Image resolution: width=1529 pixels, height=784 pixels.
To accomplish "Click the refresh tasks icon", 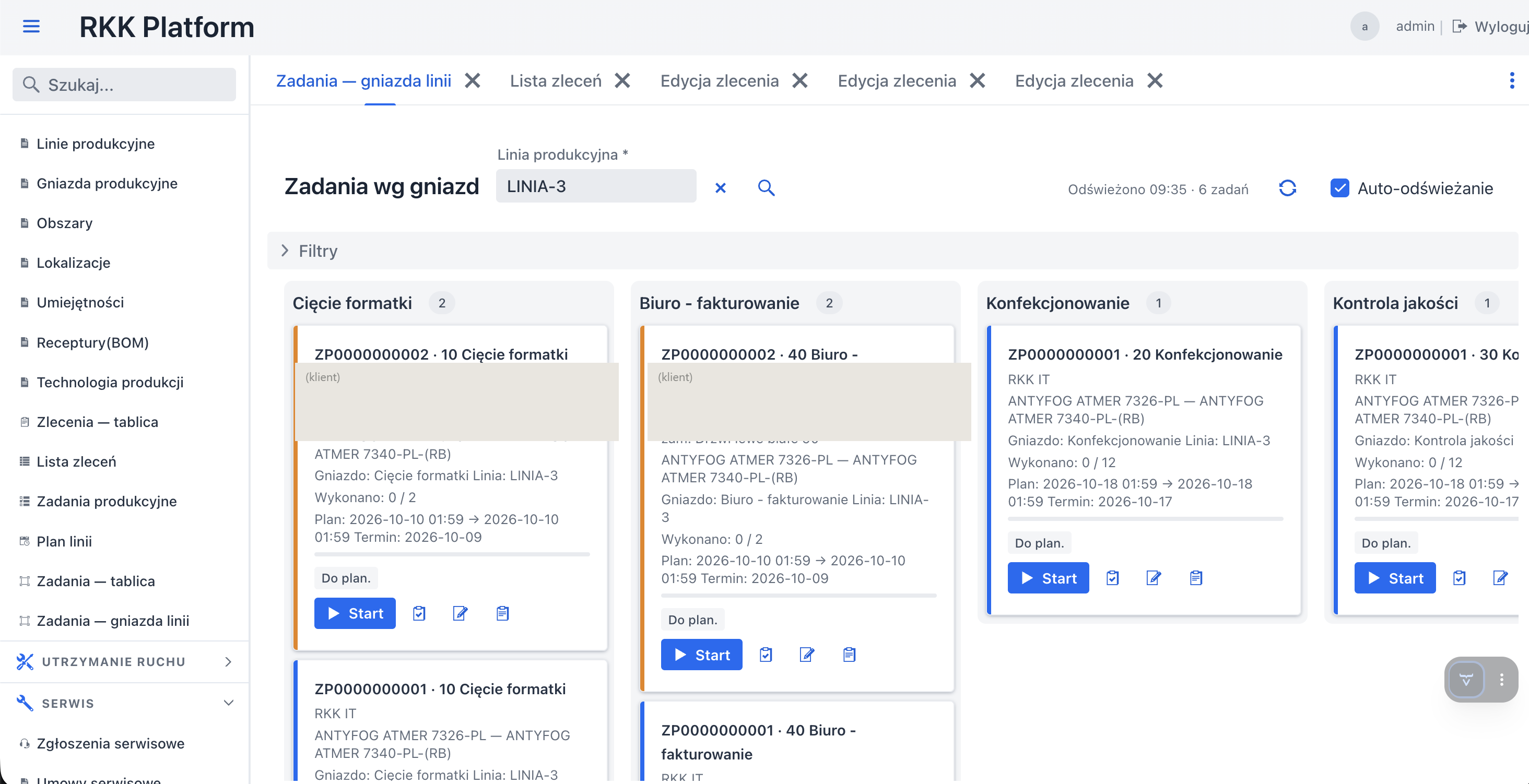I will pos(1287,188).
